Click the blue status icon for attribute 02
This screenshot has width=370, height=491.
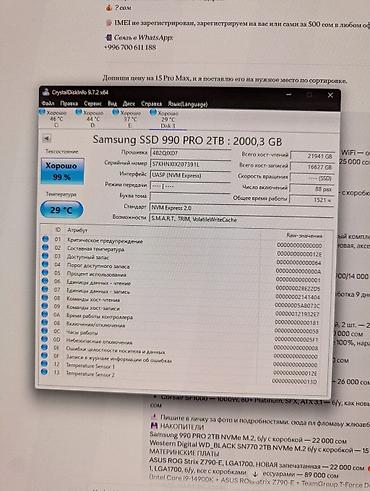pyautogui.click(x=45, y=247)
